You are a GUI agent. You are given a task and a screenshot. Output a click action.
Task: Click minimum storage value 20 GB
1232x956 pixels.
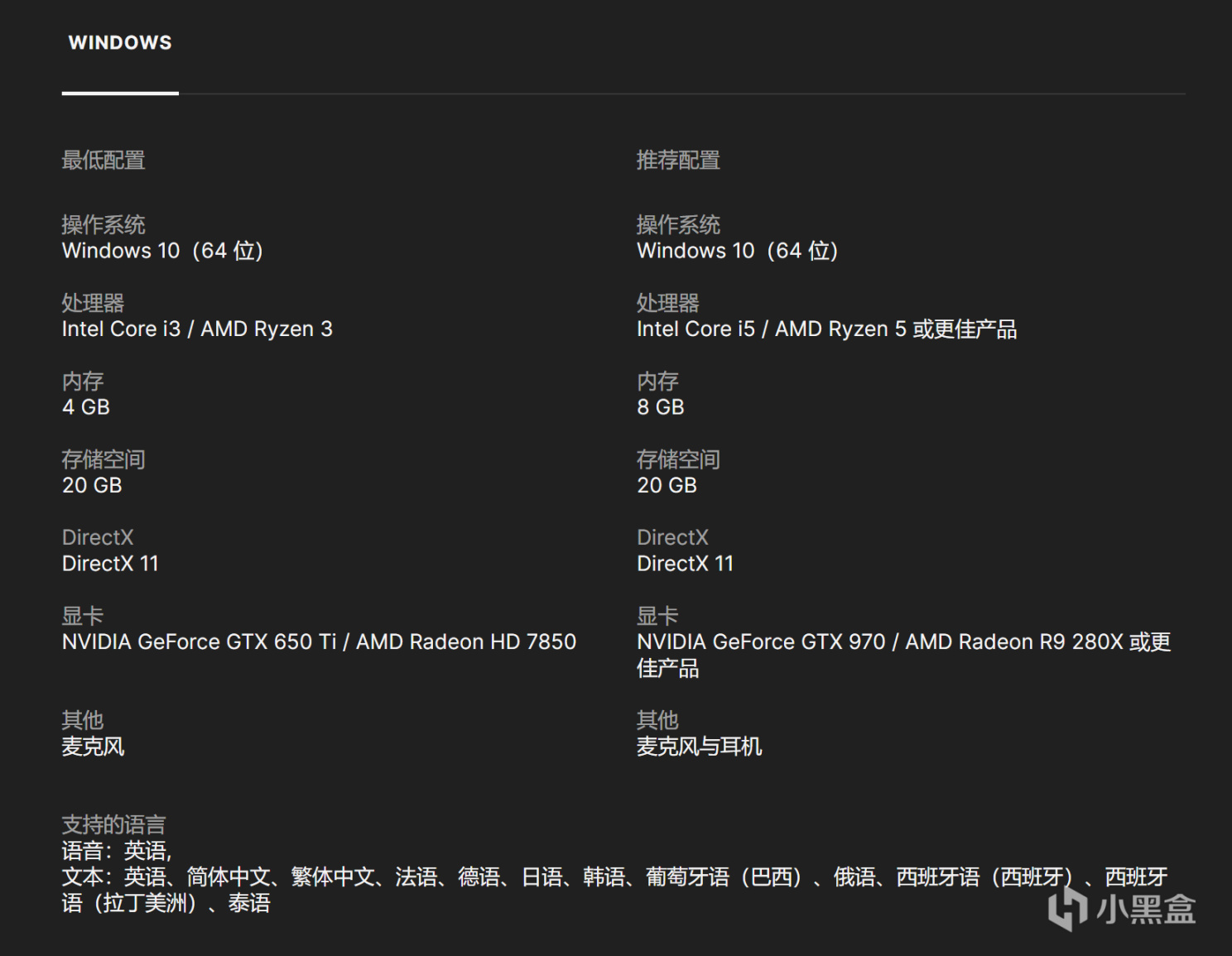[x=92, y=486]
